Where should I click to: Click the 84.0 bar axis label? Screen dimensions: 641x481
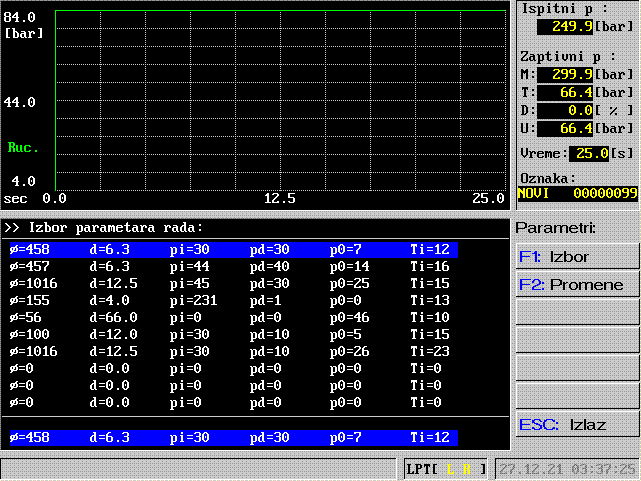(20, 17)
